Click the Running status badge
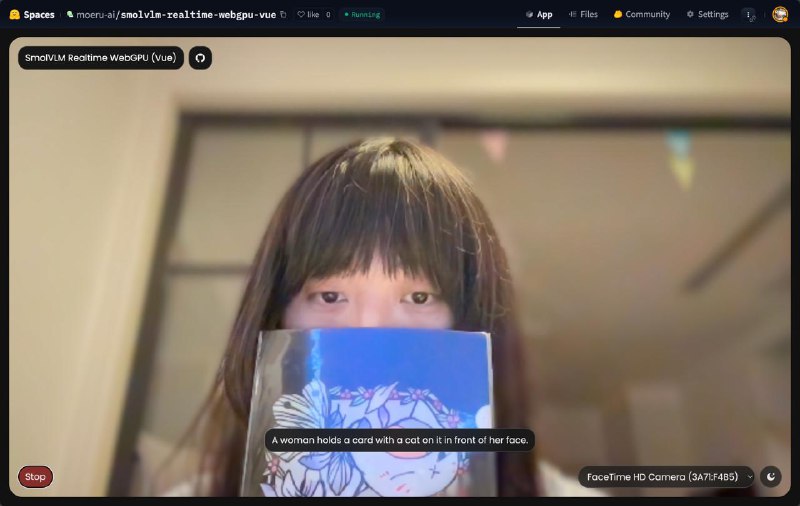800x506 pixels. 362,15
